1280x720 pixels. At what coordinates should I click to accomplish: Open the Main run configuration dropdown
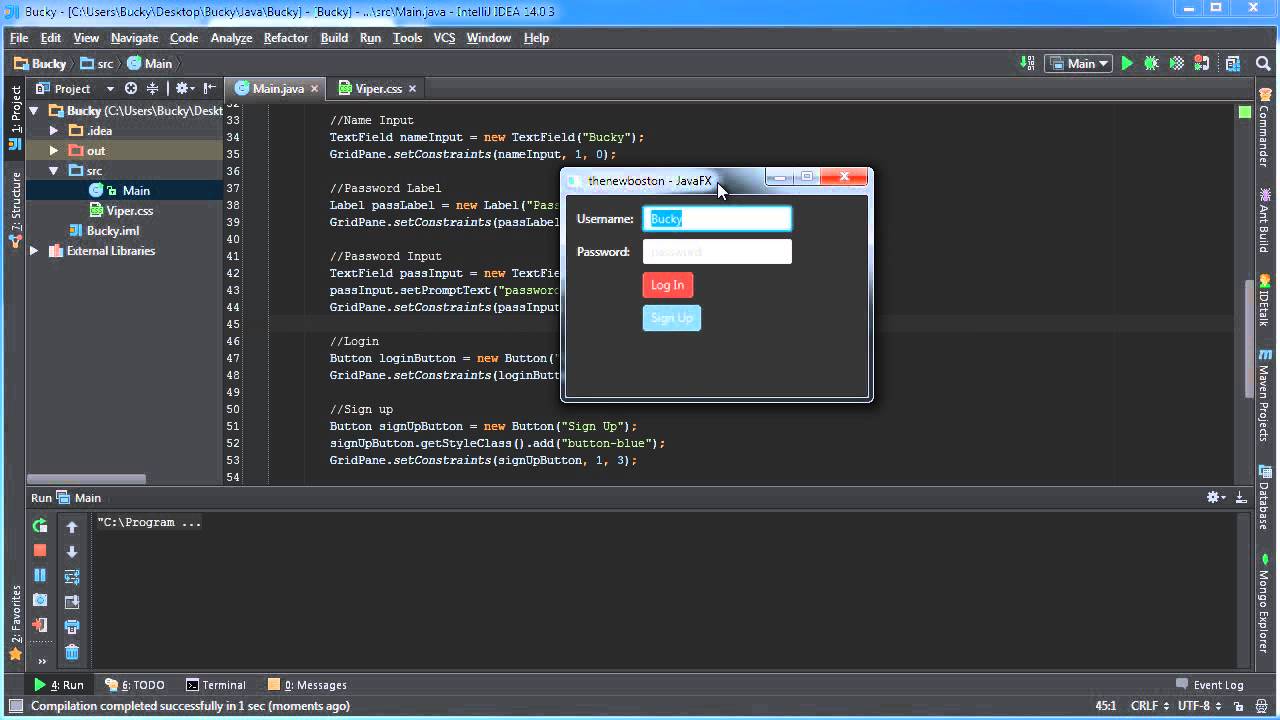(1080, 63)
